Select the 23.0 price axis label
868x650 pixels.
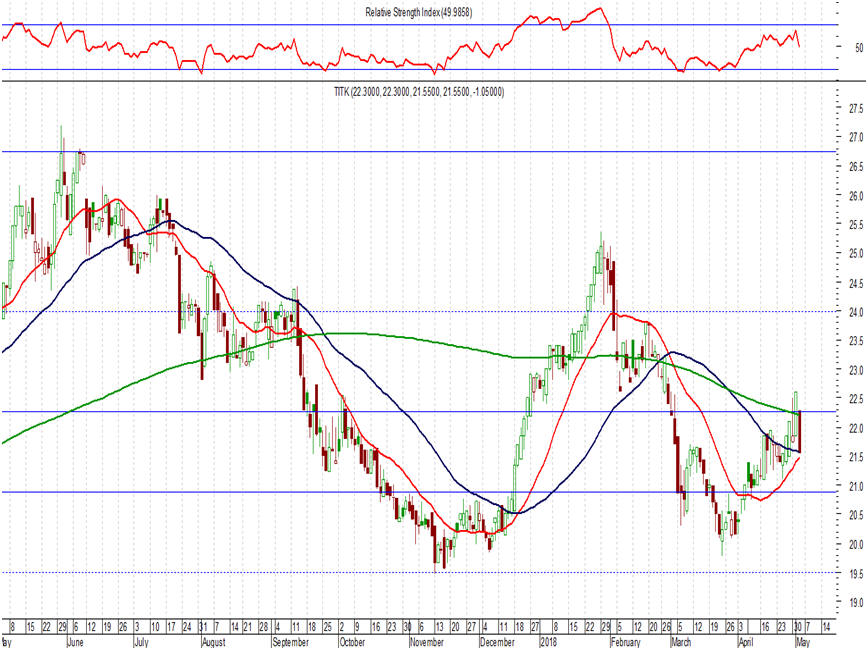[x=856, y=370]
